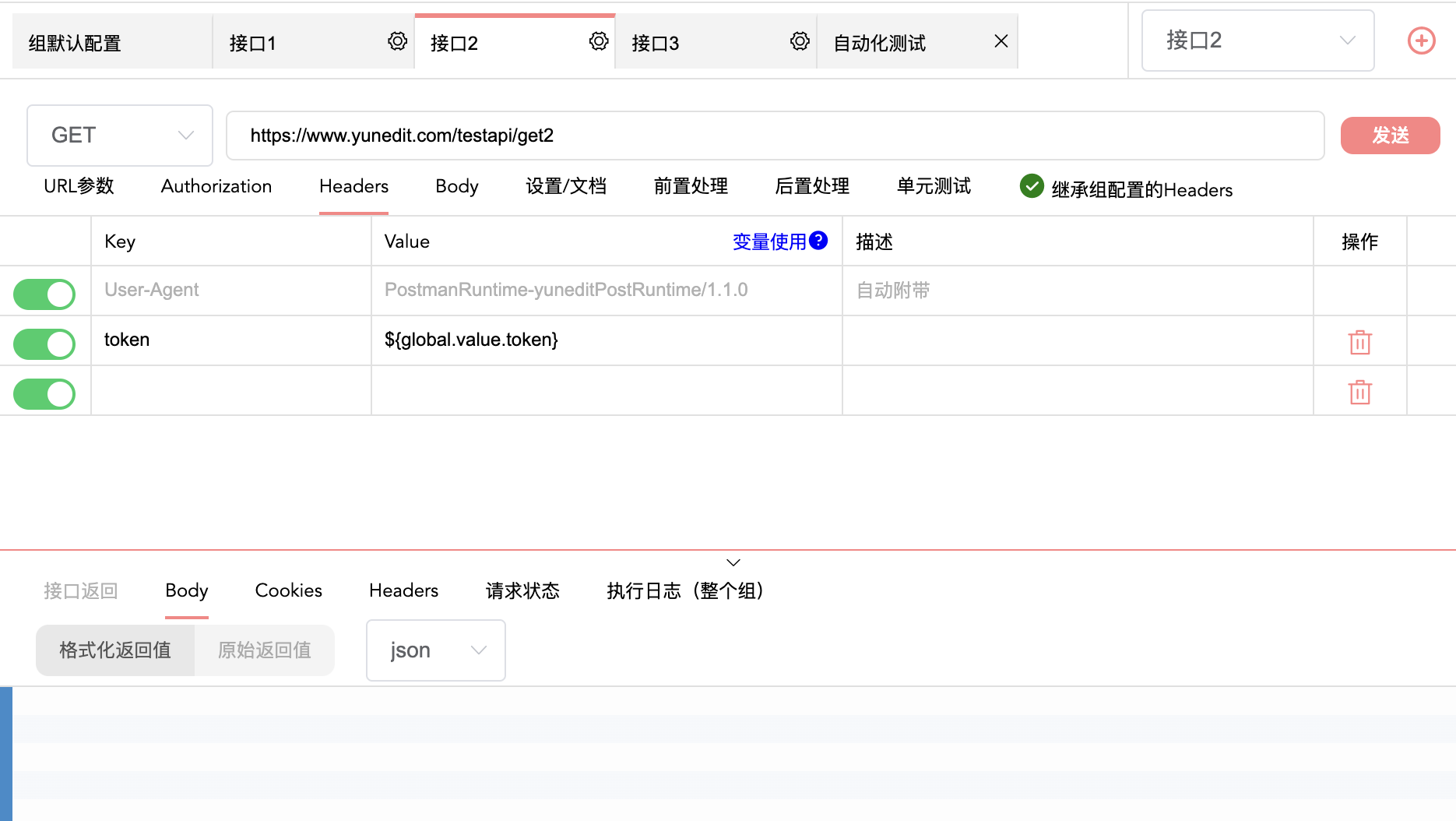Click the token key cell

(231, 340)
